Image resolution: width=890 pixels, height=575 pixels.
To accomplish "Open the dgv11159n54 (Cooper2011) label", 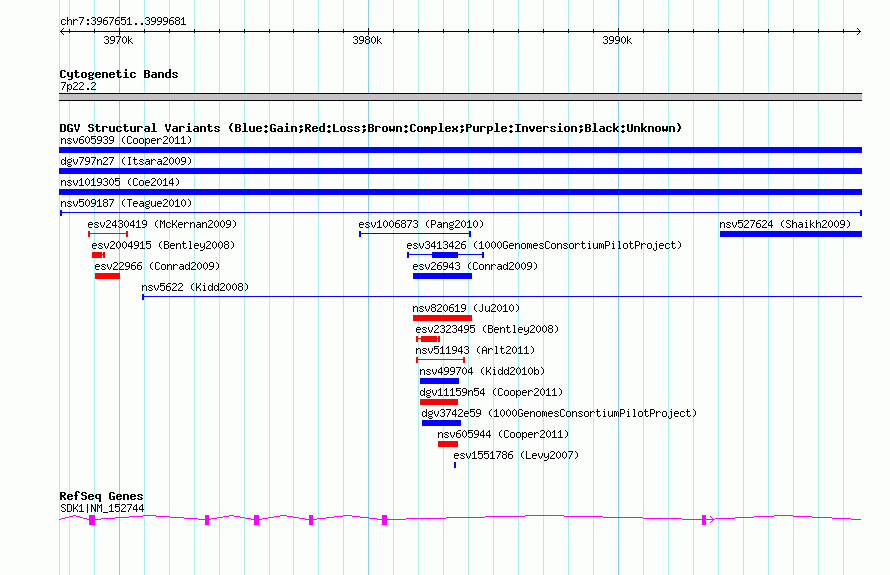I will (492, 392).
